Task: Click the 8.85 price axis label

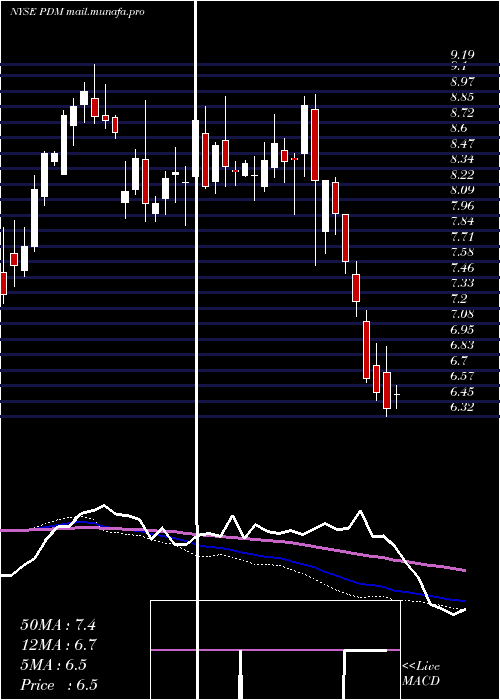Action: (x=462, y=97)
